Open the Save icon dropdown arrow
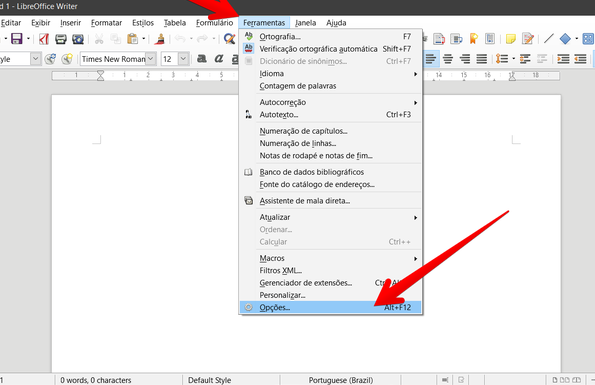Viewport: 595px width, 385px height. click(28, 39)
